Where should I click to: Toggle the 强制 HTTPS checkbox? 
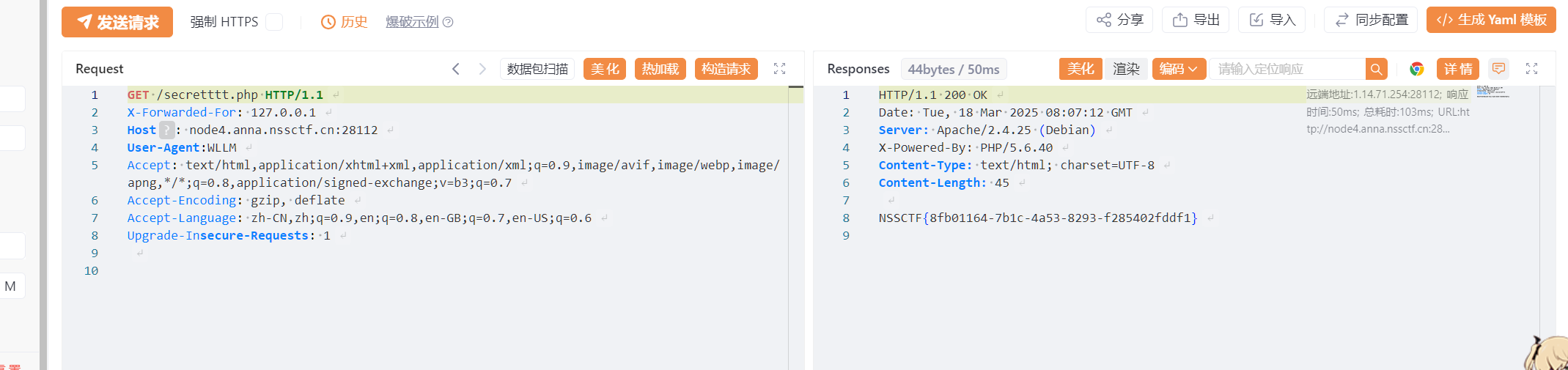tap(274, 22)
